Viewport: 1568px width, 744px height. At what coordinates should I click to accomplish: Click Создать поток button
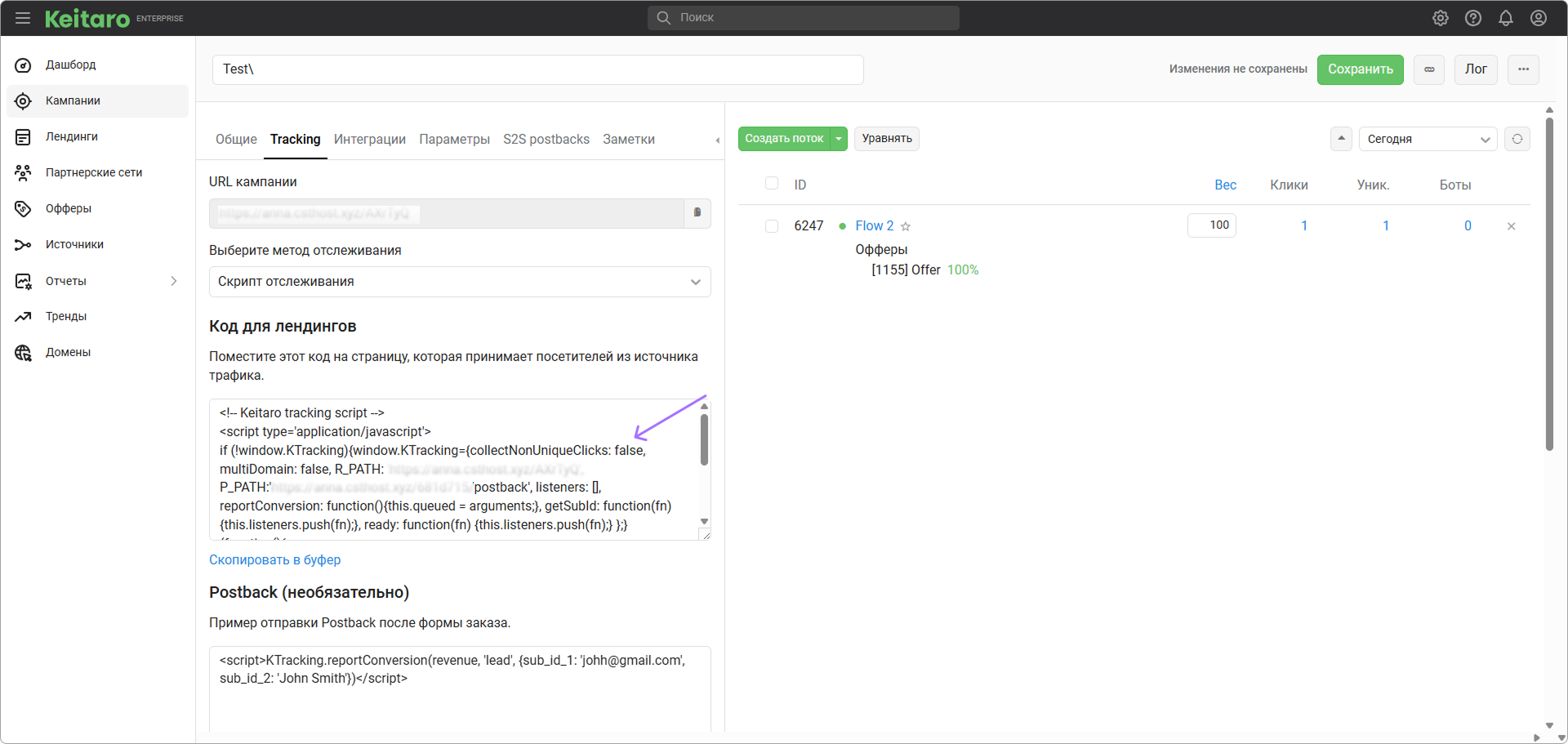784,139
